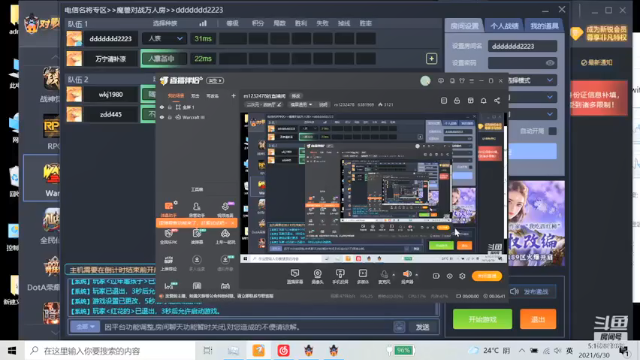Click the microphone icon in bottom toolbar
This screenshot has width=640, height=360.
[384, 276]
